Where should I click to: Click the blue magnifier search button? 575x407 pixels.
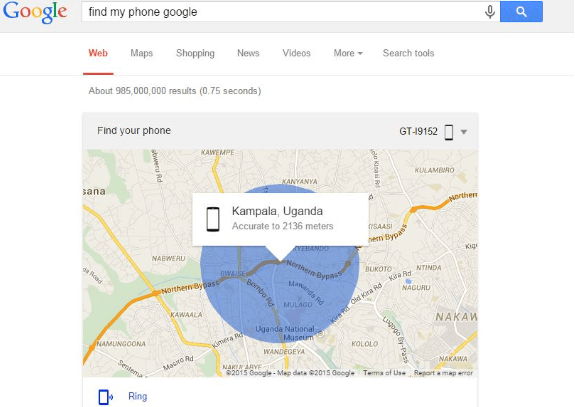(x=521, y=12)
